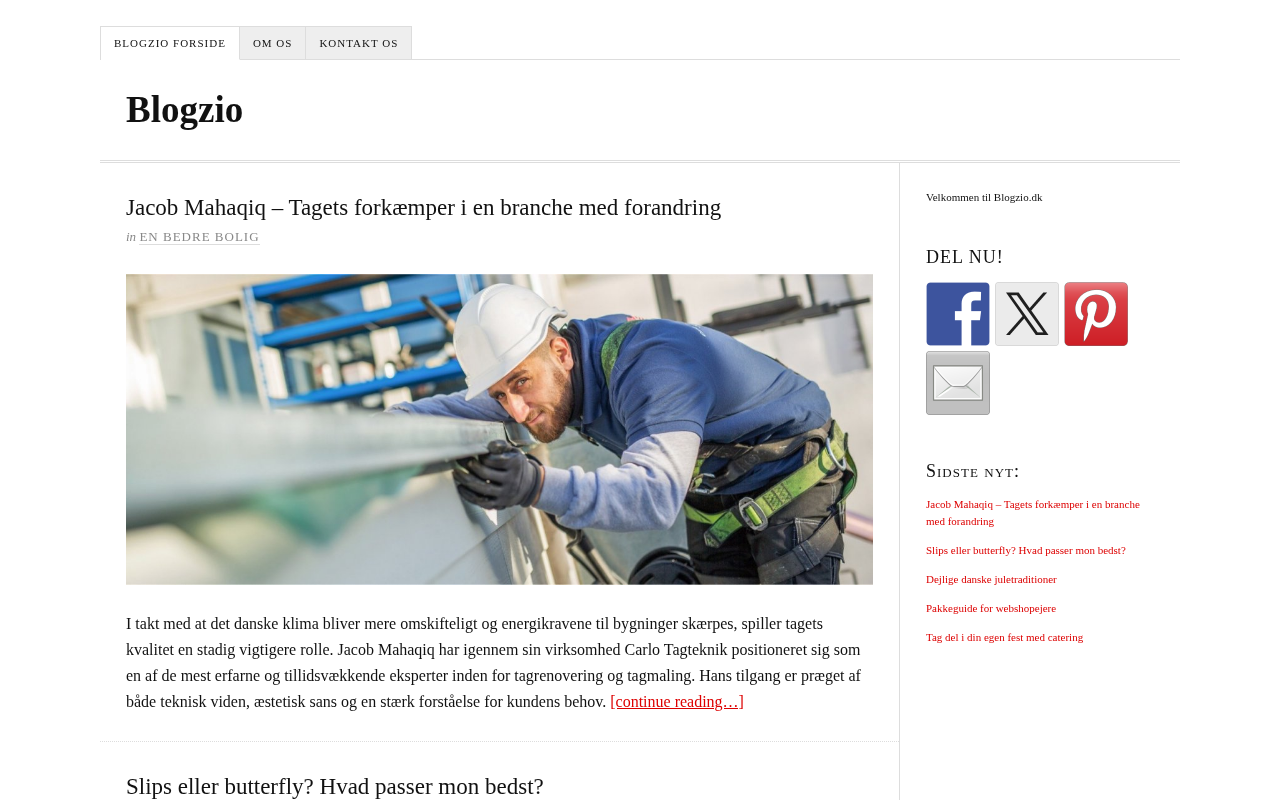Open the Om Os tab
The width and height of the screenshot is (1280, 800).
click(273, 43)
